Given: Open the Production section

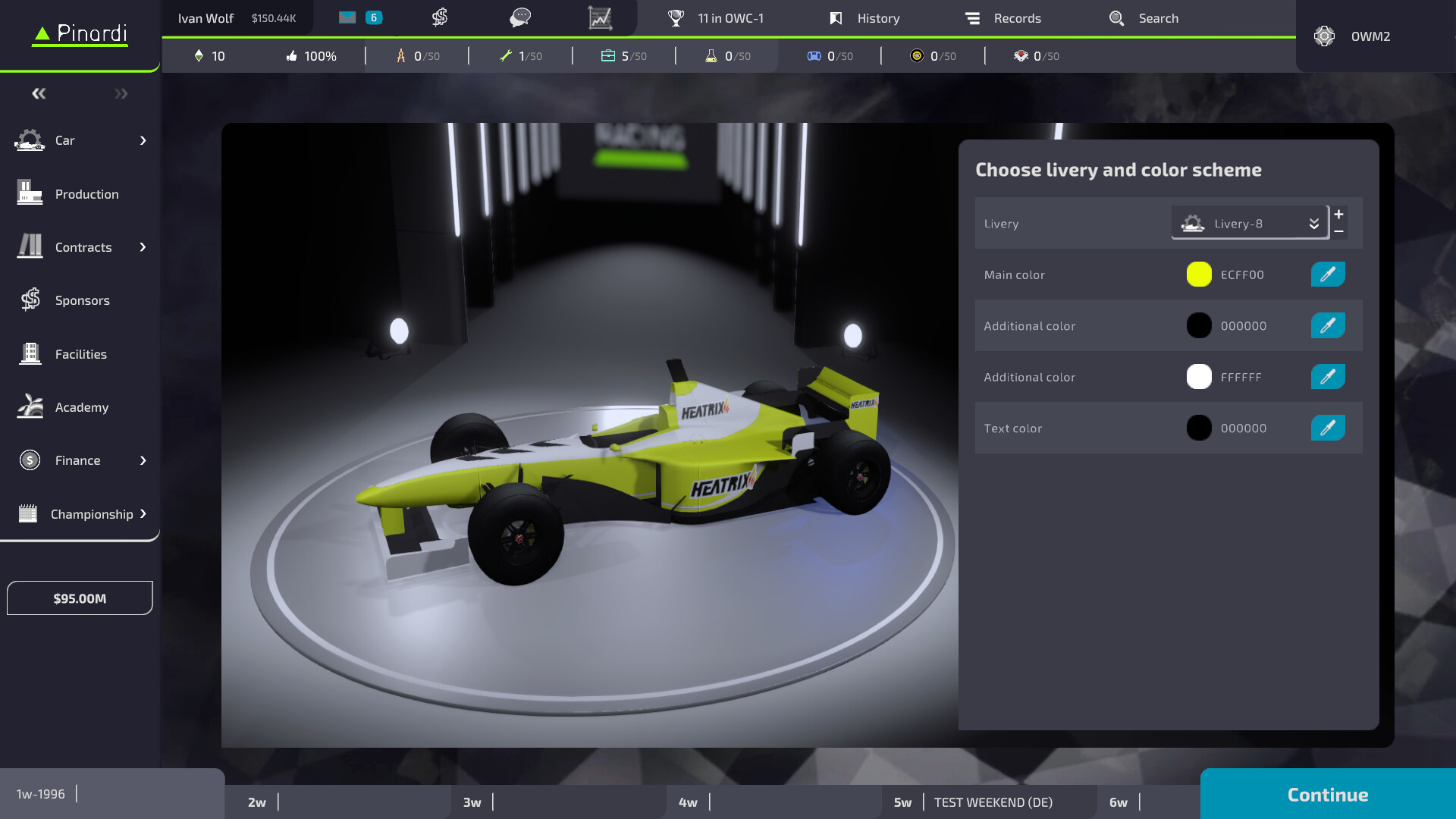Looking at the screenshot, I should click(x=86, y=193).
